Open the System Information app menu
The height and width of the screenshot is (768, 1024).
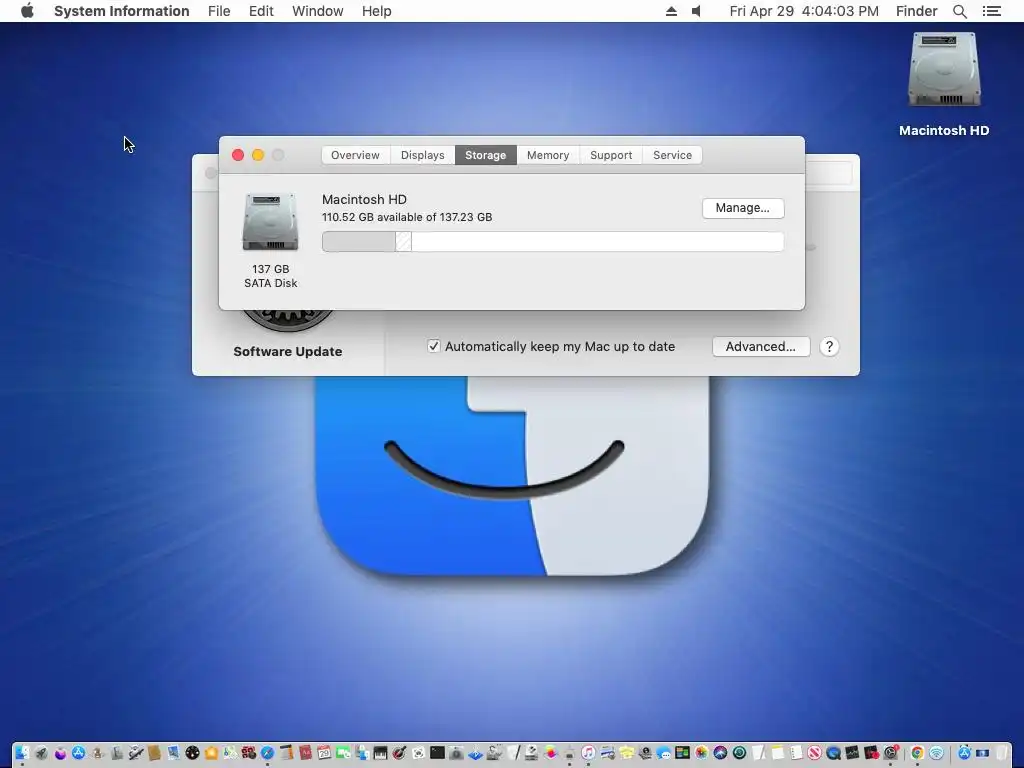pos(121,11)
